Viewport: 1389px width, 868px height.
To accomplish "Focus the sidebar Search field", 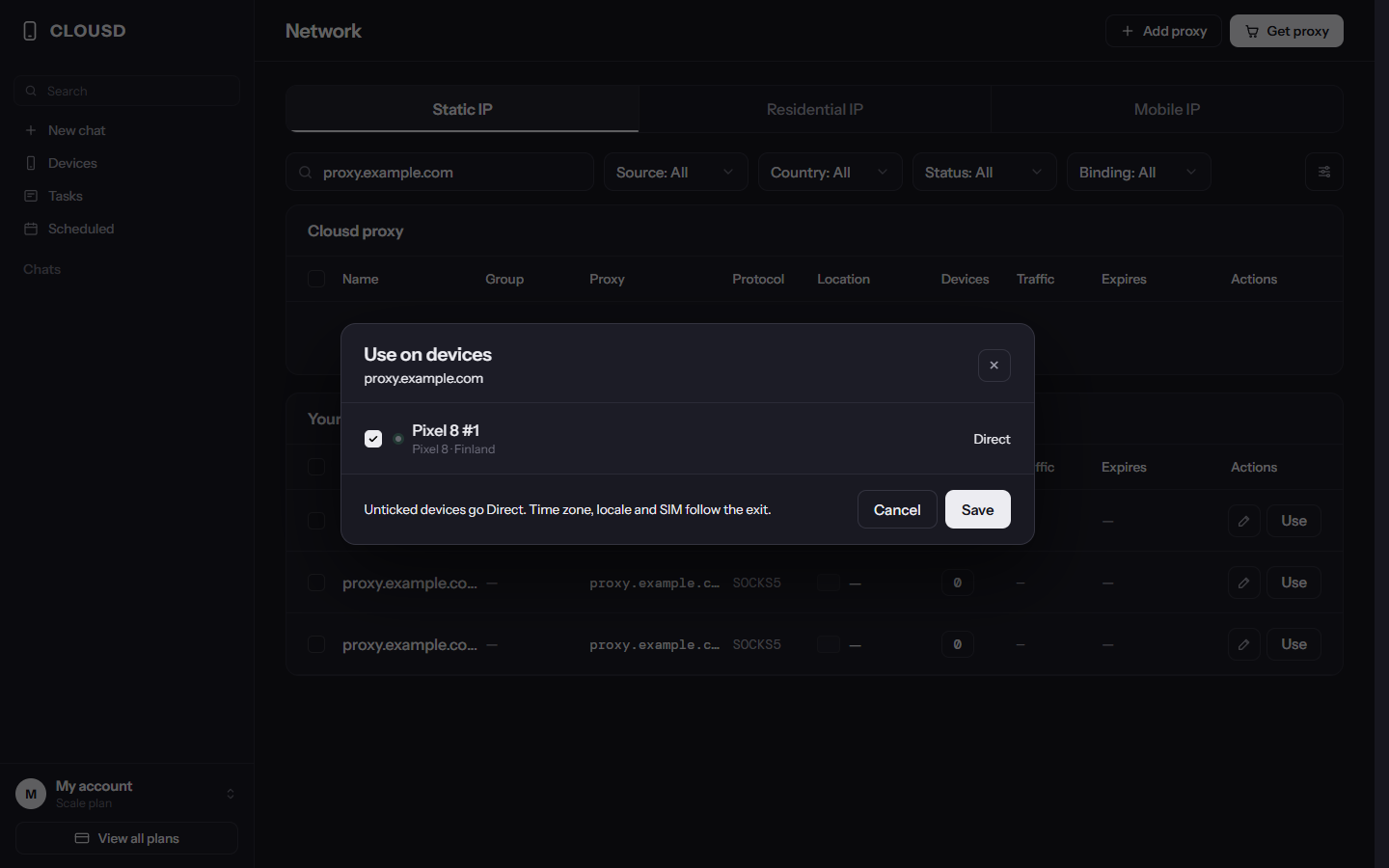I will pyautogui.click(x=126, y=91).
